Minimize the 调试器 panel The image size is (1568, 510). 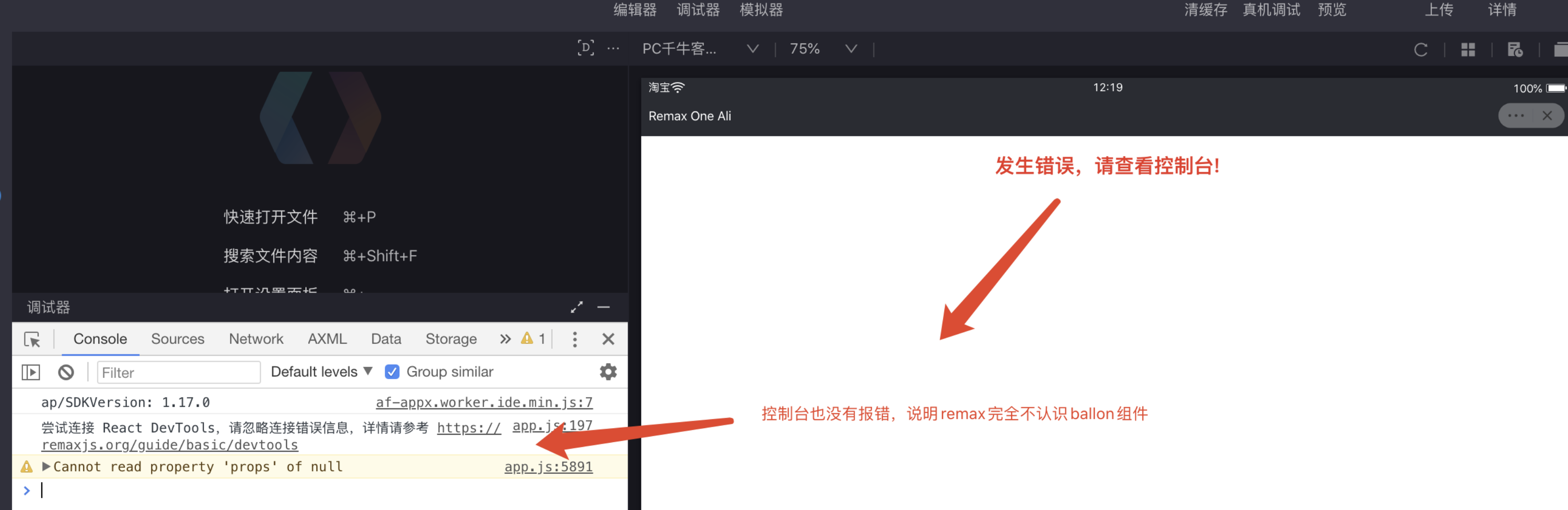pyautogui.click(x=603, y=307)
